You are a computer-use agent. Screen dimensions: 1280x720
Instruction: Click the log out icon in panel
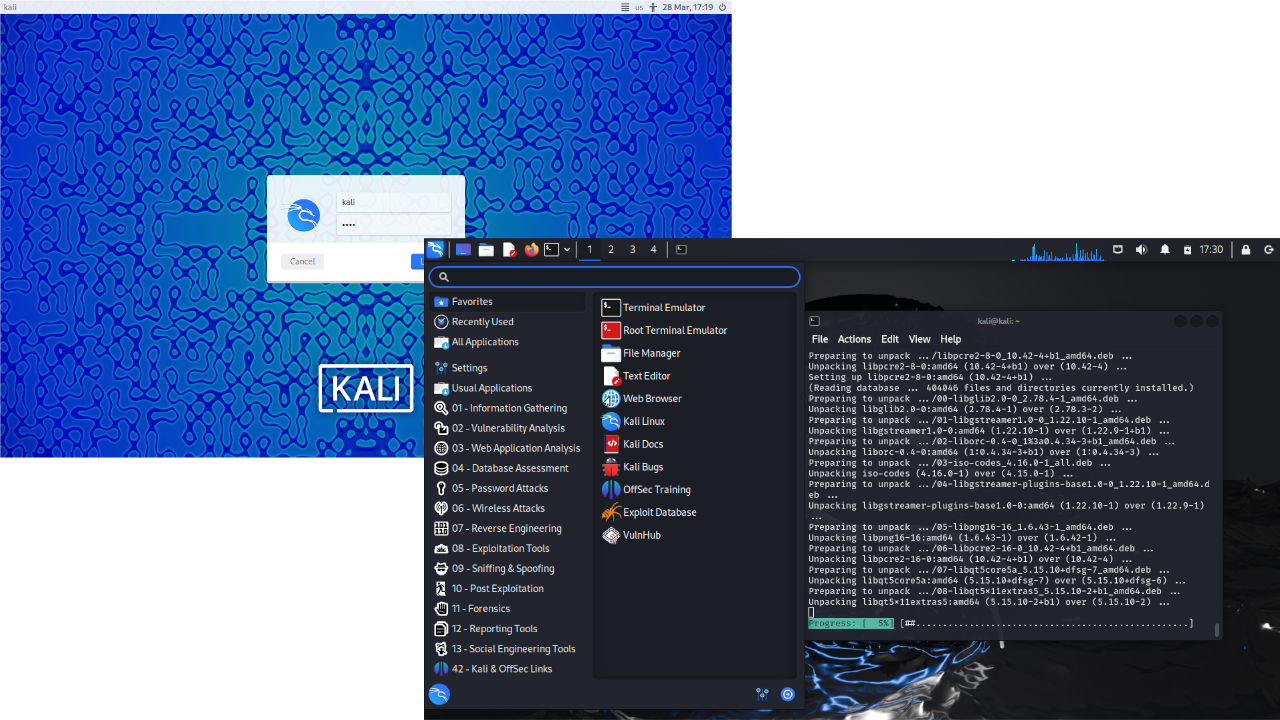pos(1269,249)
